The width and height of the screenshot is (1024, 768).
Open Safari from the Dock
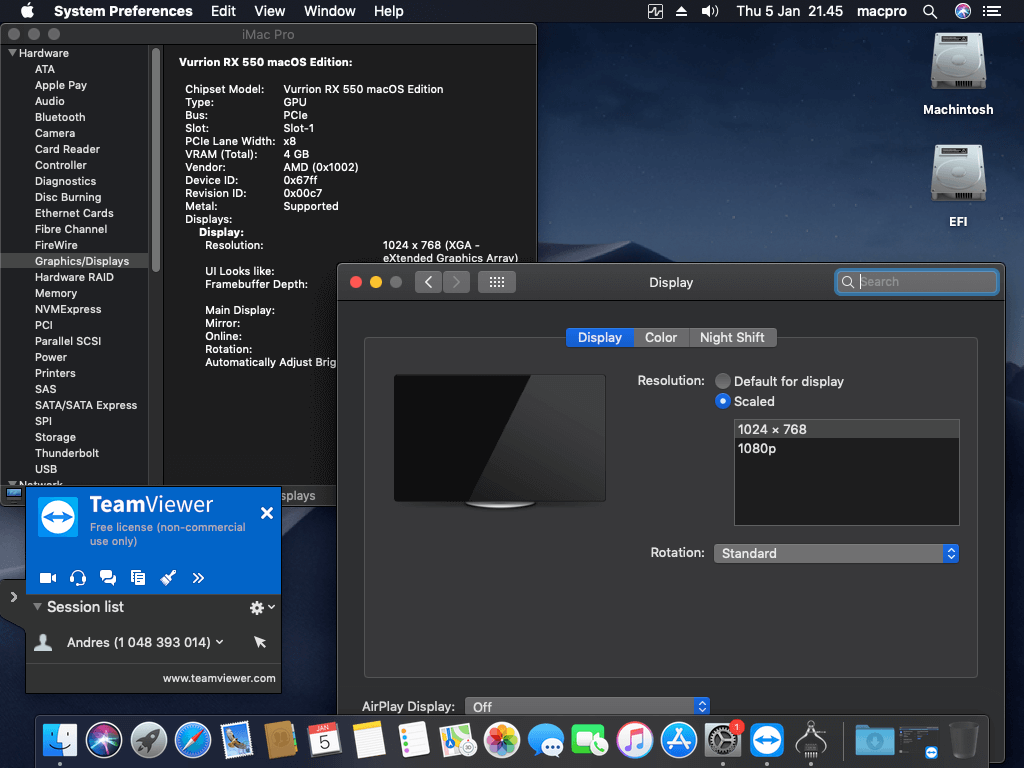click(x=193, y=741)
